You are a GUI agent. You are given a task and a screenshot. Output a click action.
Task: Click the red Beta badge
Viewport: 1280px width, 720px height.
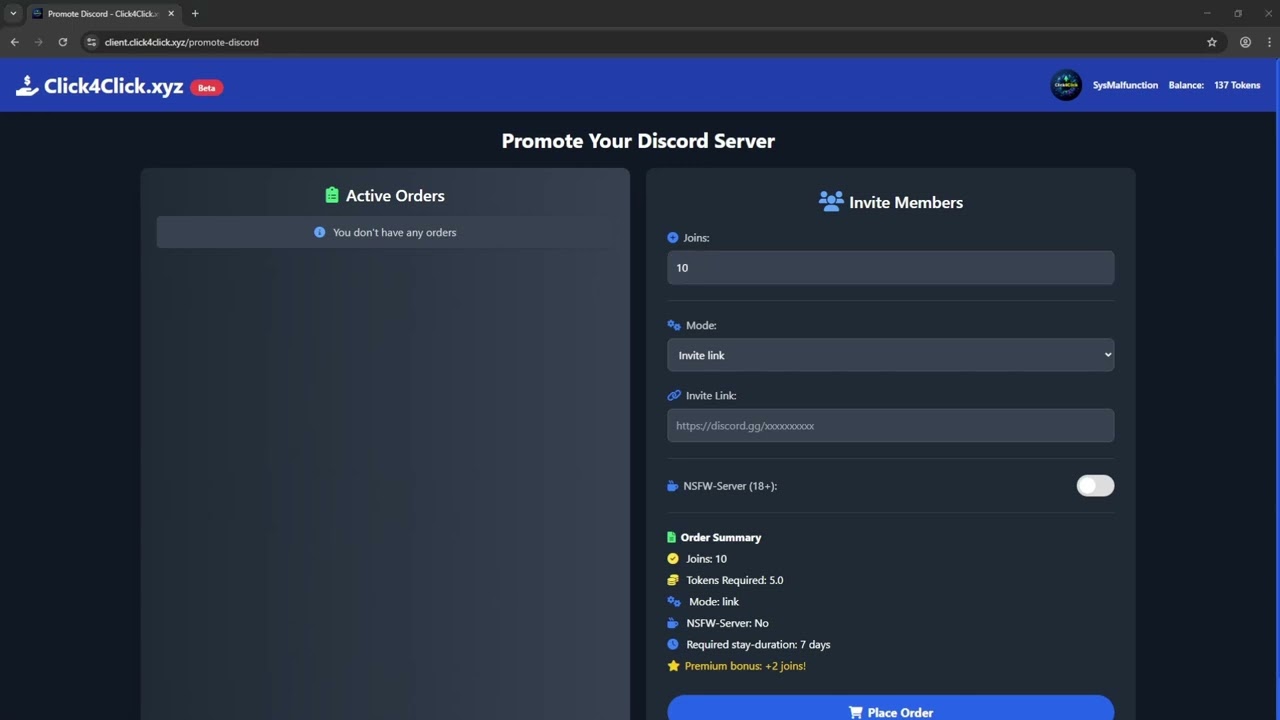coord(206,88)
